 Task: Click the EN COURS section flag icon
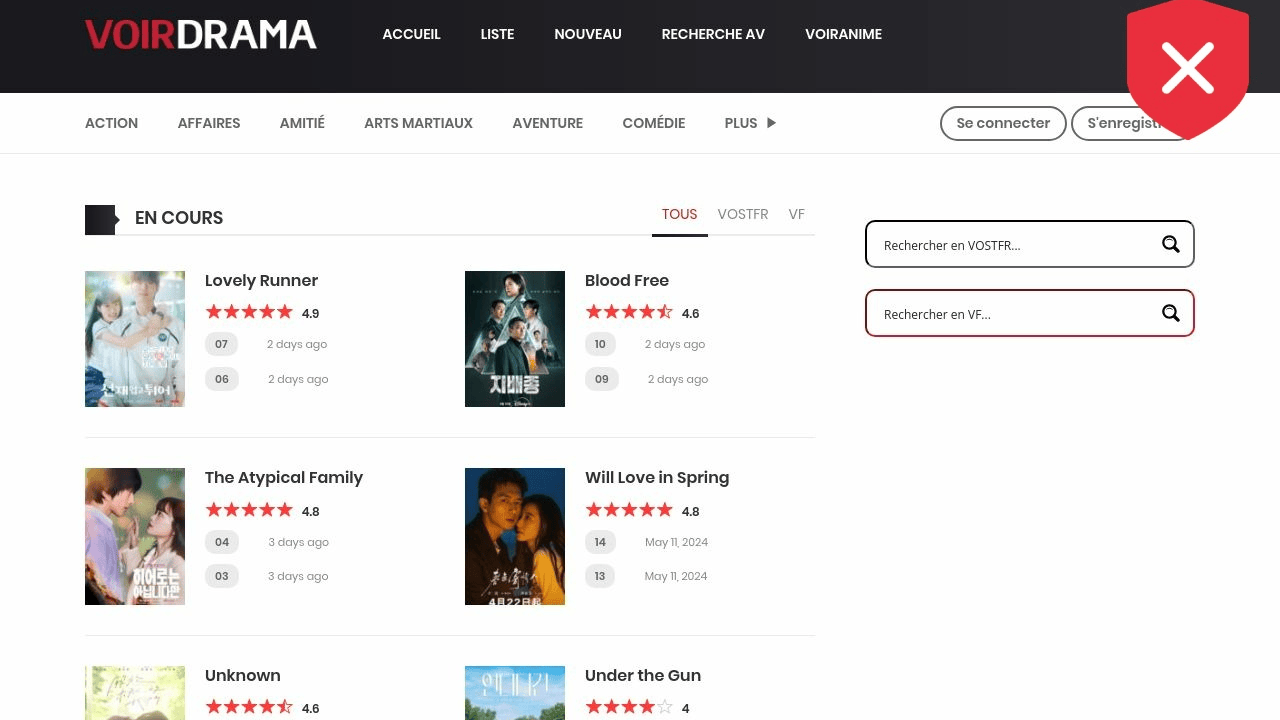click(102, 219)
